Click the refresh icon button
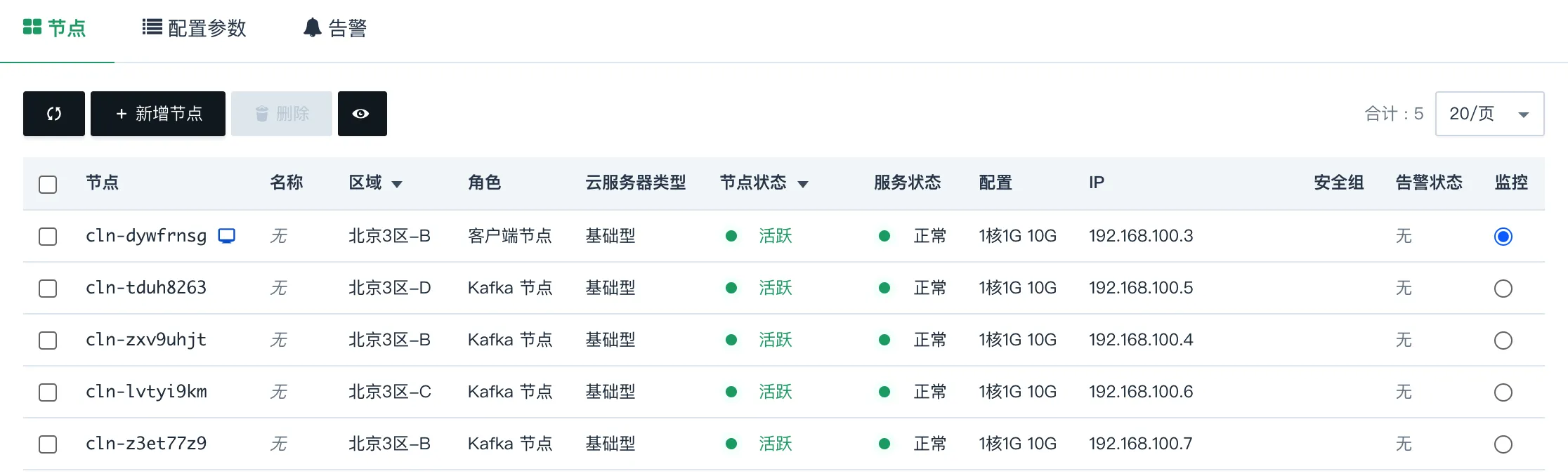The width and height of the screenshot is (1568, 476). coord(54,114)
